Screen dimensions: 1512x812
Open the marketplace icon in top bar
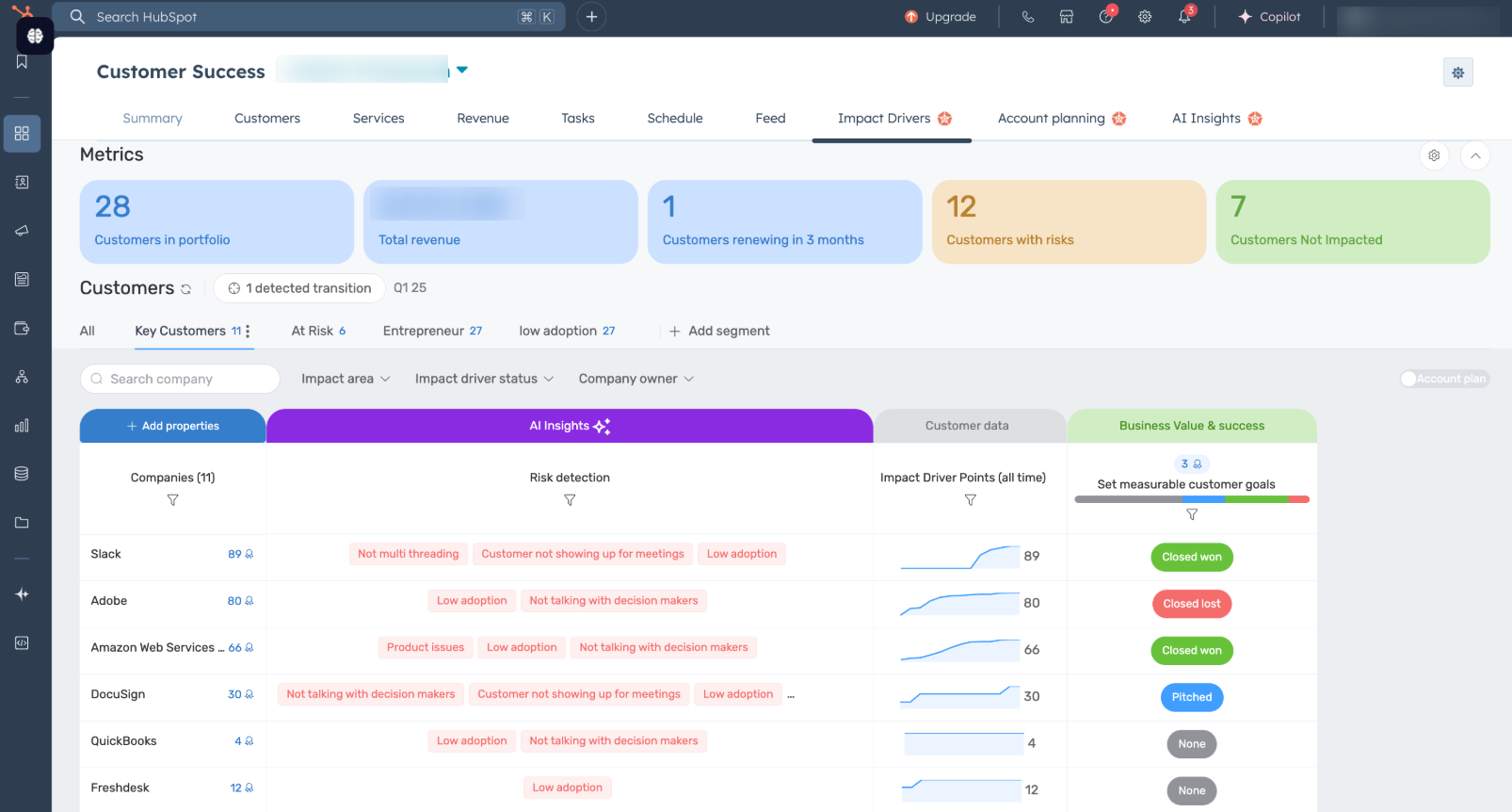click(1067, 17)
